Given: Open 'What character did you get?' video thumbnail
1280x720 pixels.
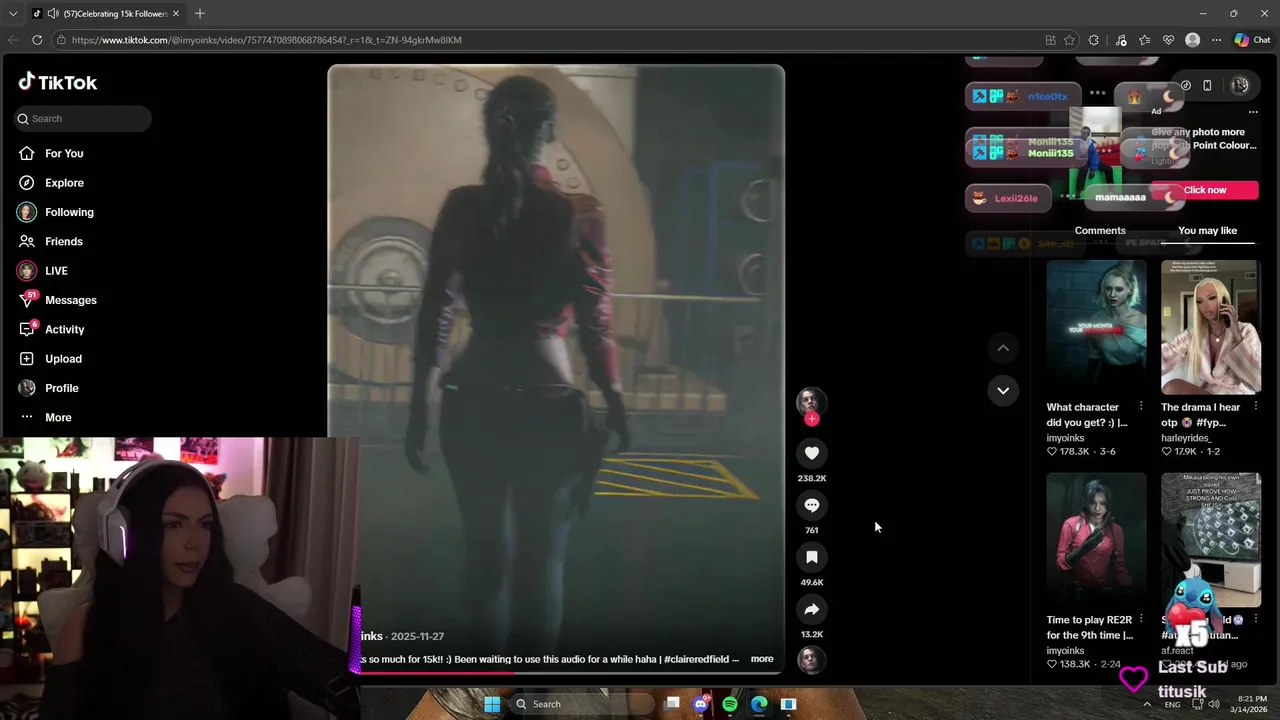Looking at the screenshot, I should (1096, 327).
